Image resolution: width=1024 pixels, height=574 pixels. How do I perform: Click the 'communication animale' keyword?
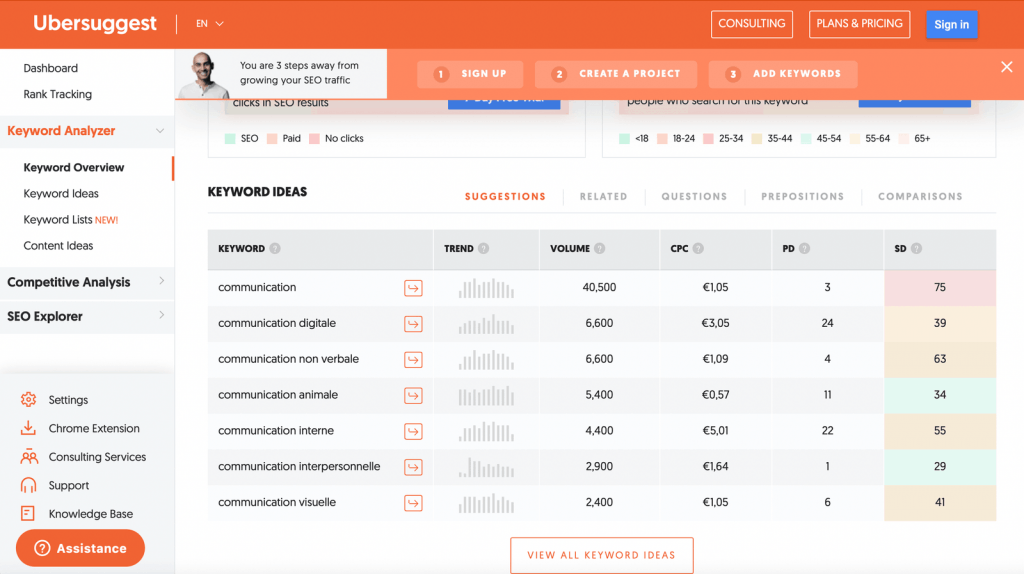278,395
